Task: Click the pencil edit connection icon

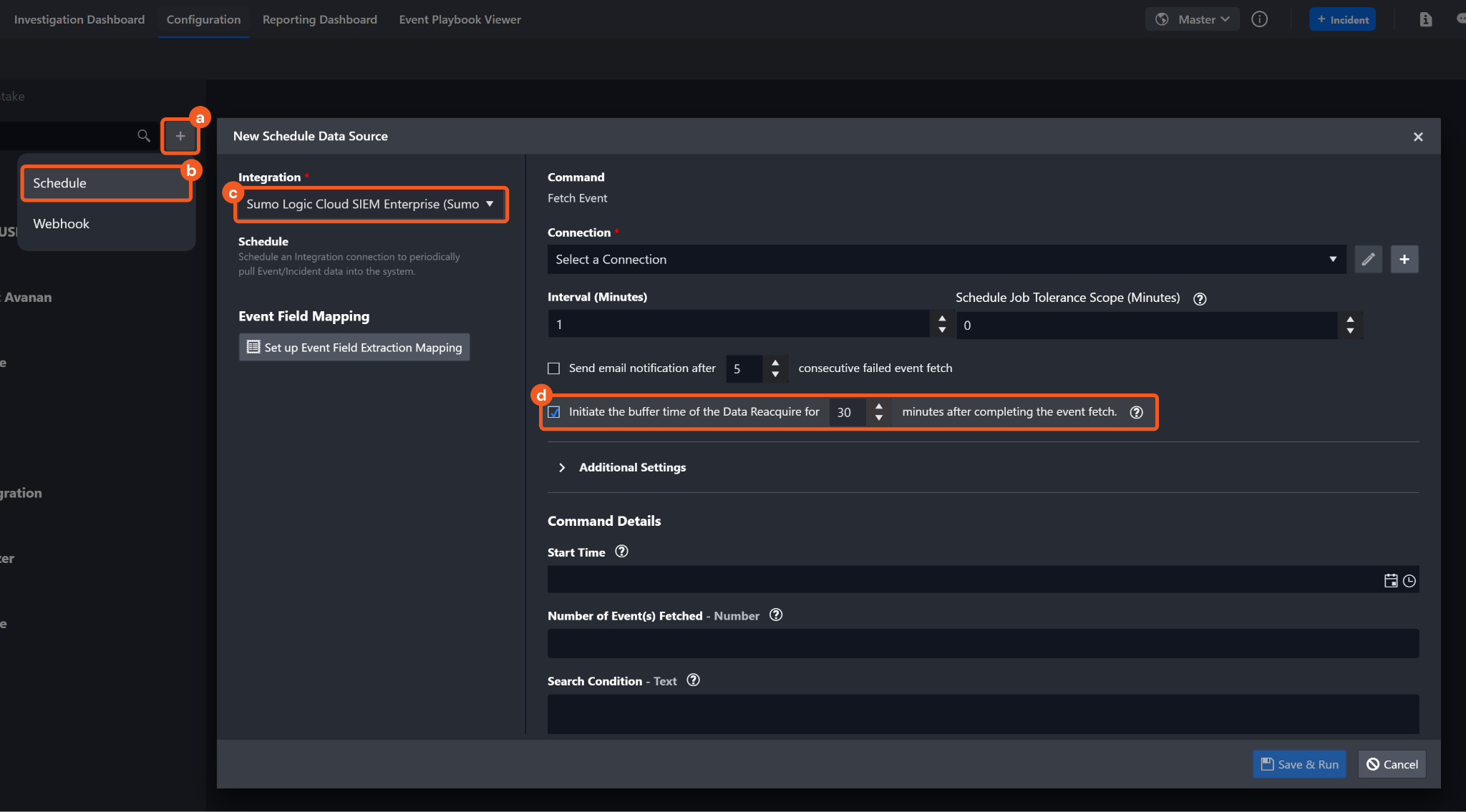Action: pyautogui.click(x=1368, y=260)
